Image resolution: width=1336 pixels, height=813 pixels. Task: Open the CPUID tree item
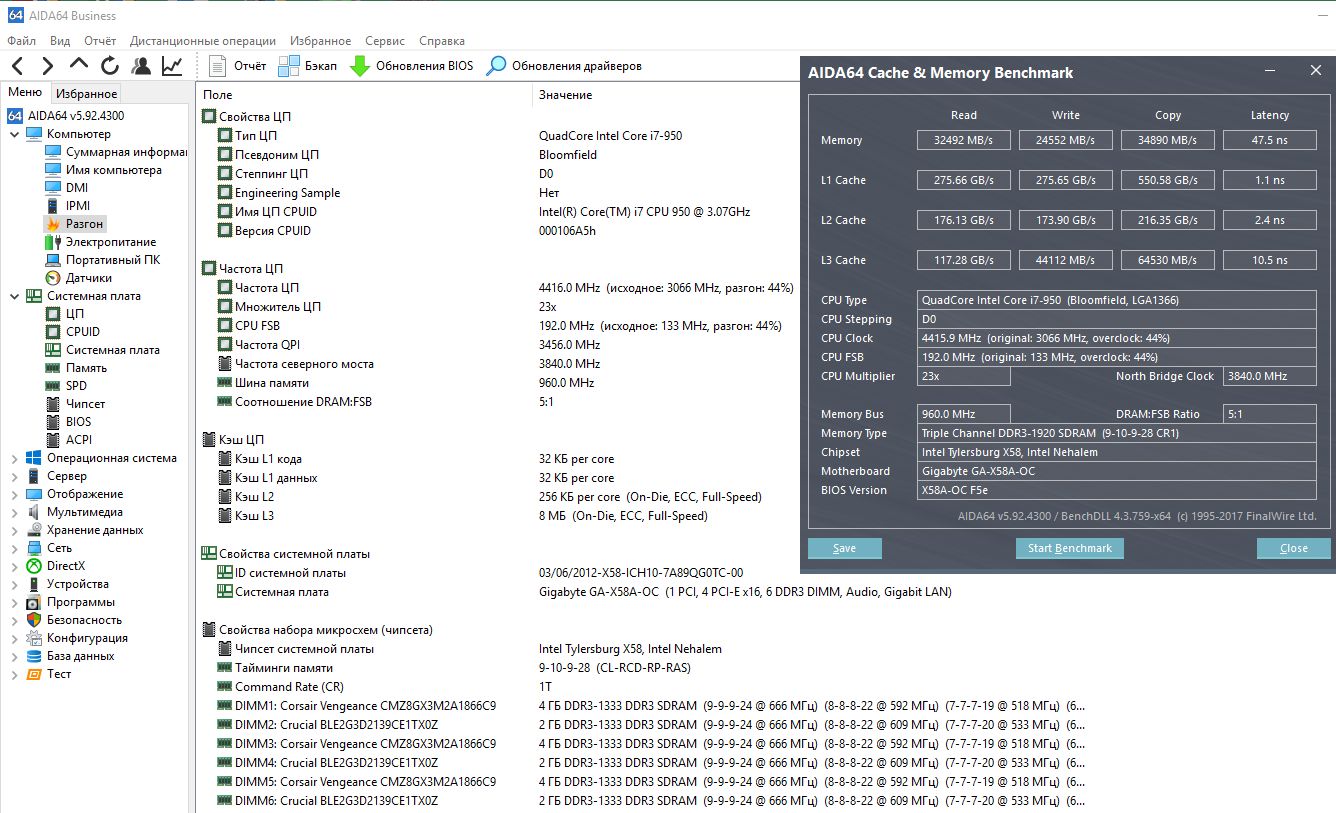point(73,332)
